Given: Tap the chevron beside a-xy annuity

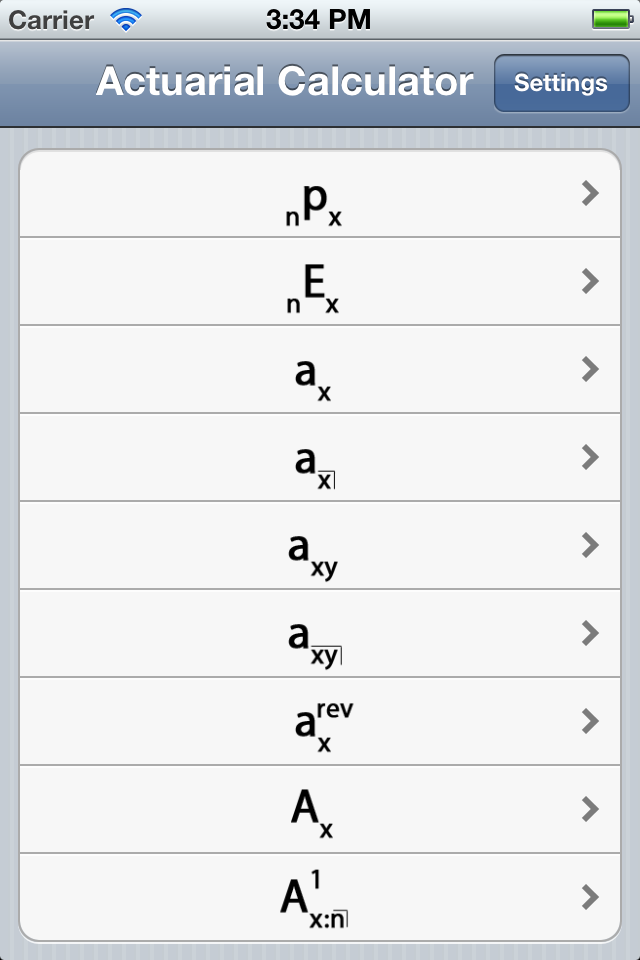Looking at the screenshot, I should [x=590, y=546].
